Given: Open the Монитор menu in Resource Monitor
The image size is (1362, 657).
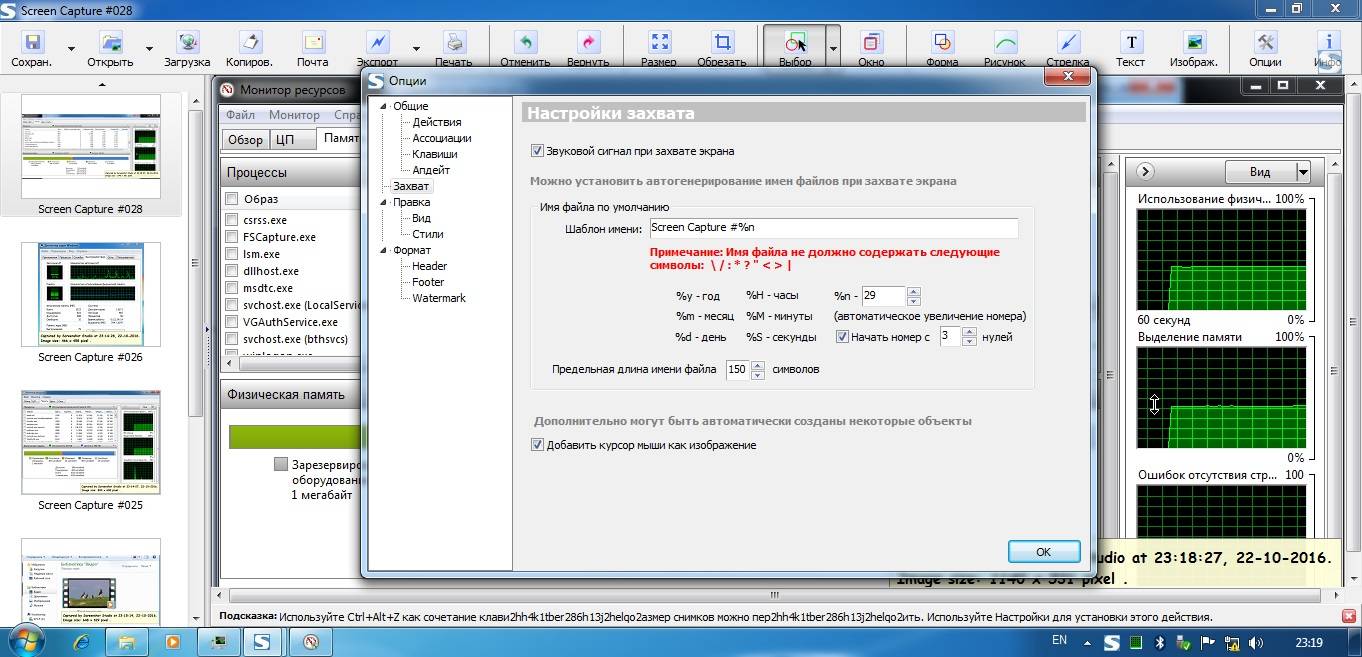Looking at the screenshot, I should (294, 115).
